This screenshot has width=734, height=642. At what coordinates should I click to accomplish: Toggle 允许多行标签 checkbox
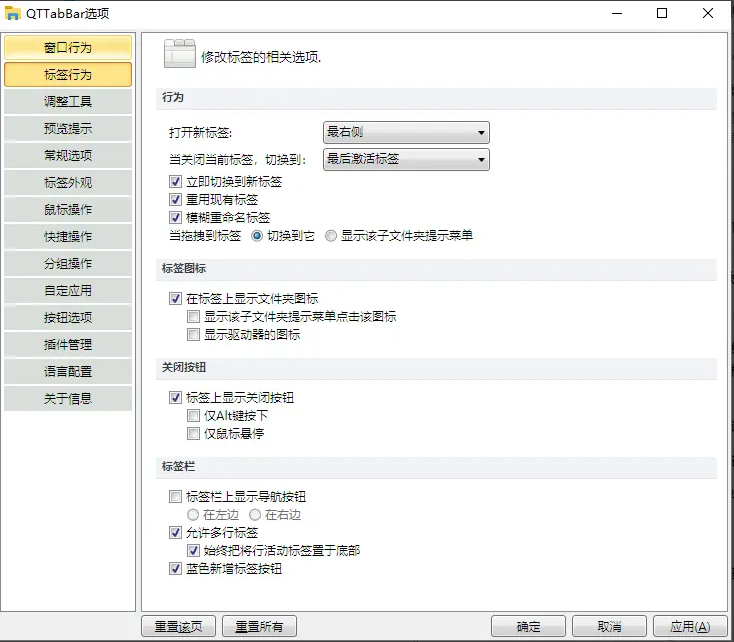coord(176,532)
